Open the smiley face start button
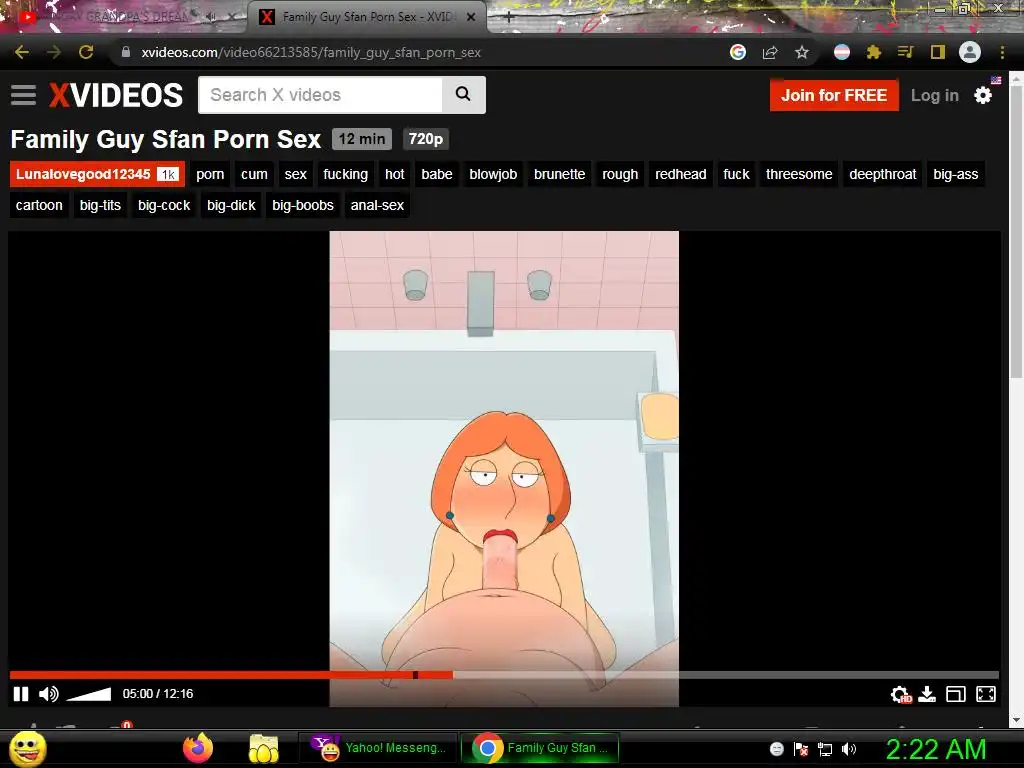 (27, 748)
